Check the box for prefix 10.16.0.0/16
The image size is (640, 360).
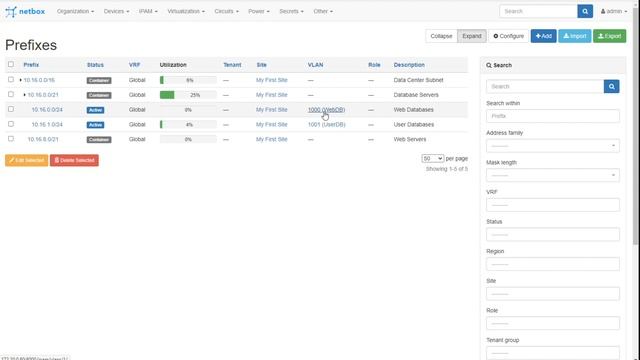tap(11, 80)
